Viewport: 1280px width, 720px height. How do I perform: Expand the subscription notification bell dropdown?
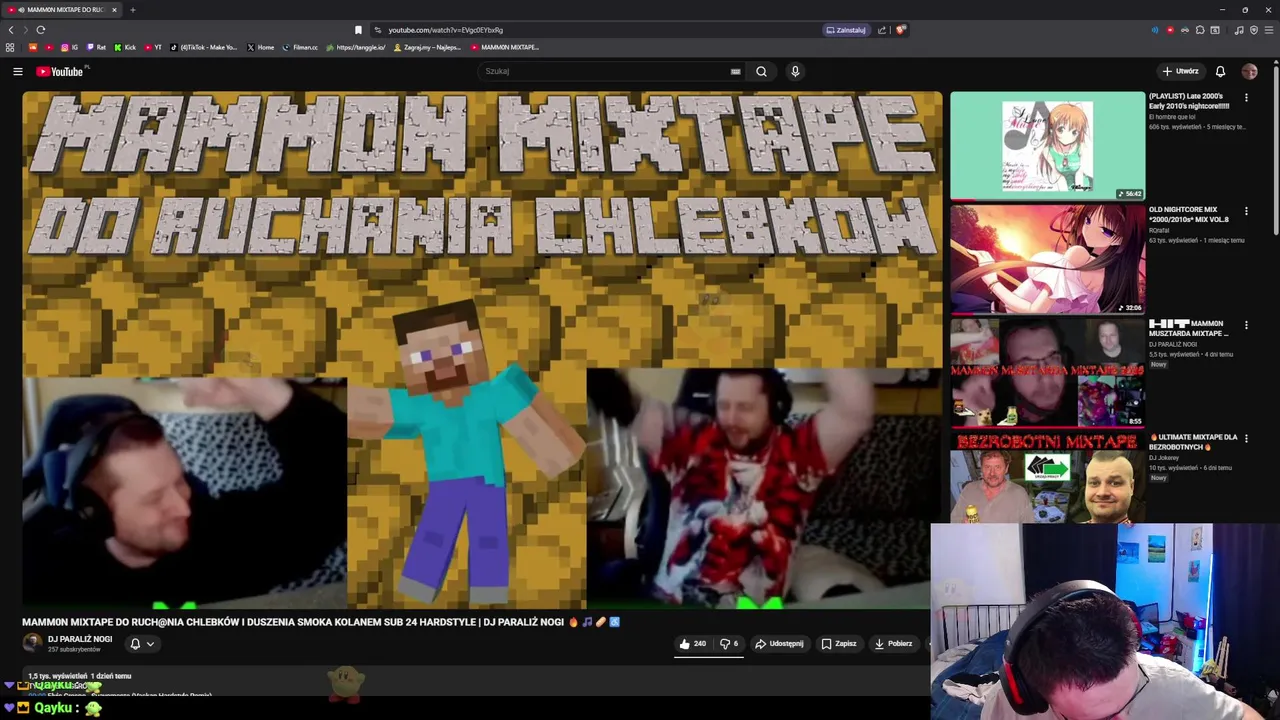142,644
